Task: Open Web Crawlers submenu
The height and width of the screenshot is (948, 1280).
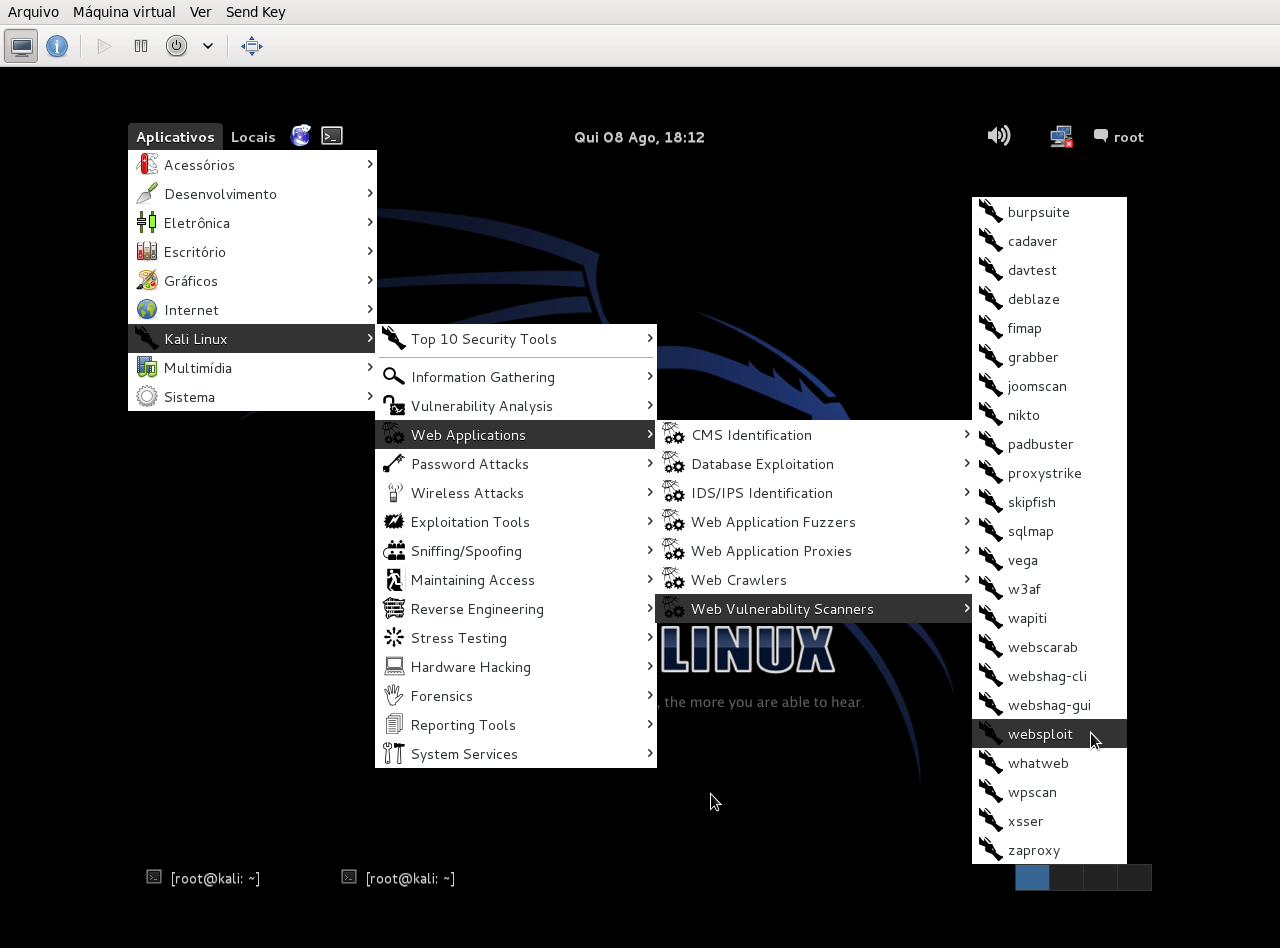Action: click(814, 580)
